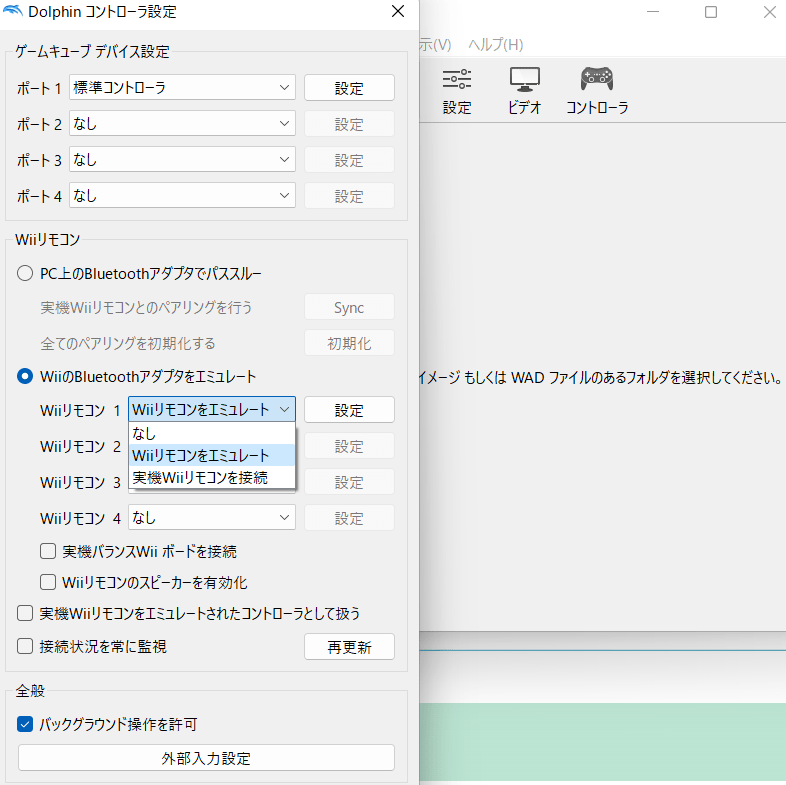Enable 実機バランスWii ボードを接続 checkbox
Screen dimensions: 786x785
[48, 551]
